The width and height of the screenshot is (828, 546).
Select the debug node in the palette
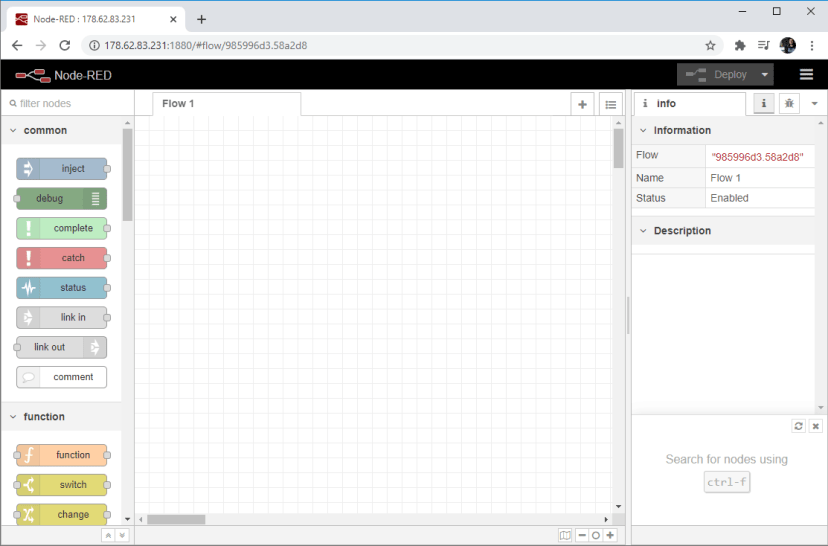(x=62, y=199)
